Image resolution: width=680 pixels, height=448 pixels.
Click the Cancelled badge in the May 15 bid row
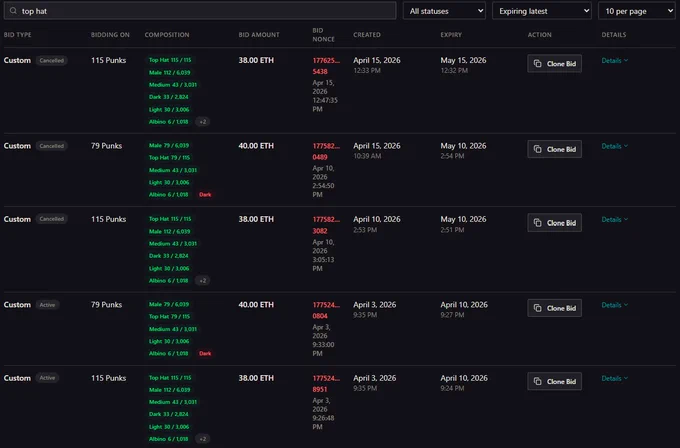[x=52, y=60]
